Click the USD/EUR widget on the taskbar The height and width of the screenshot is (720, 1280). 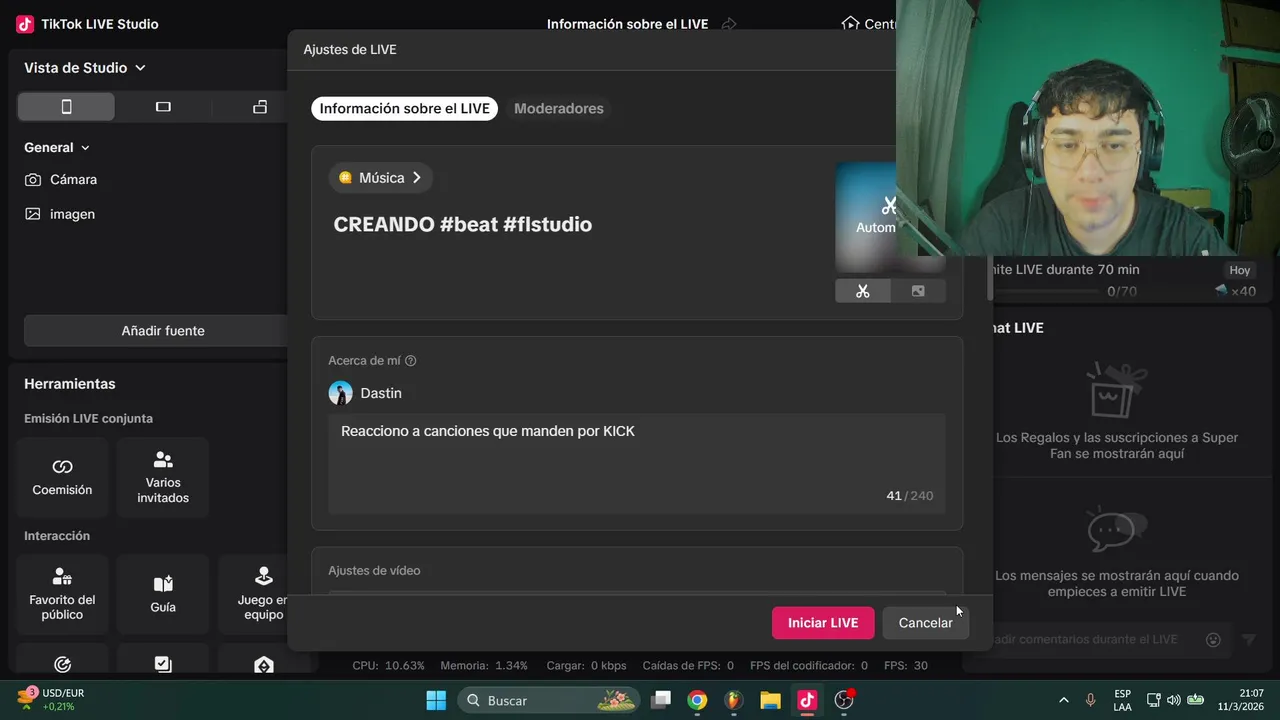point(50,699)
